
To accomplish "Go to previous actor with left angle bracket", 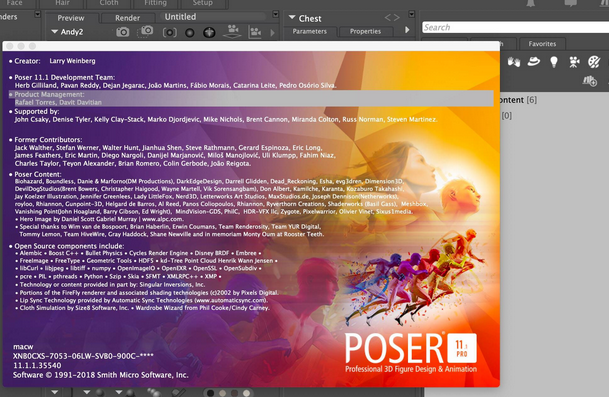I will 387,17.
